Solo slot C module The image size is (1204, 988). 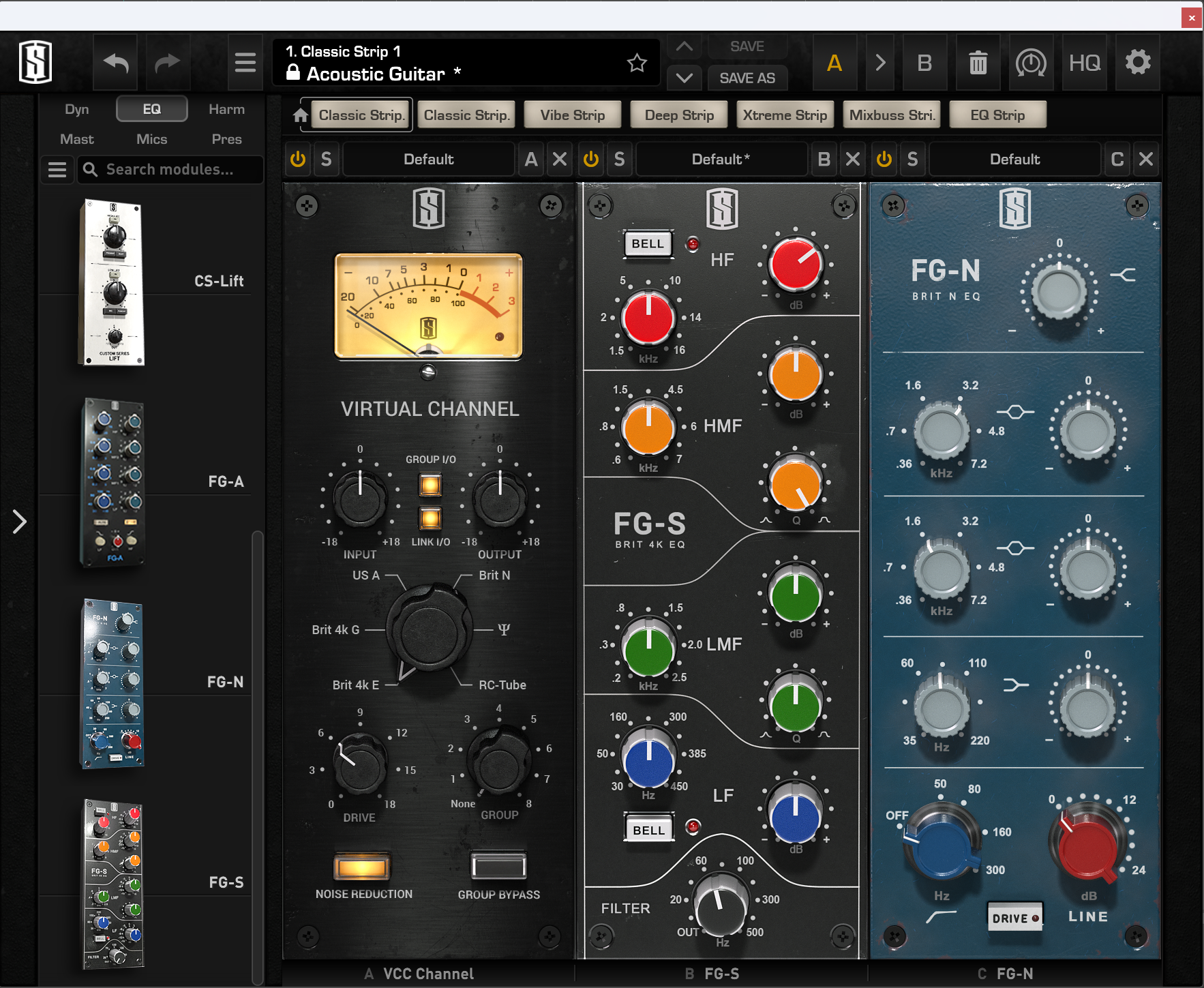[913, 159]
